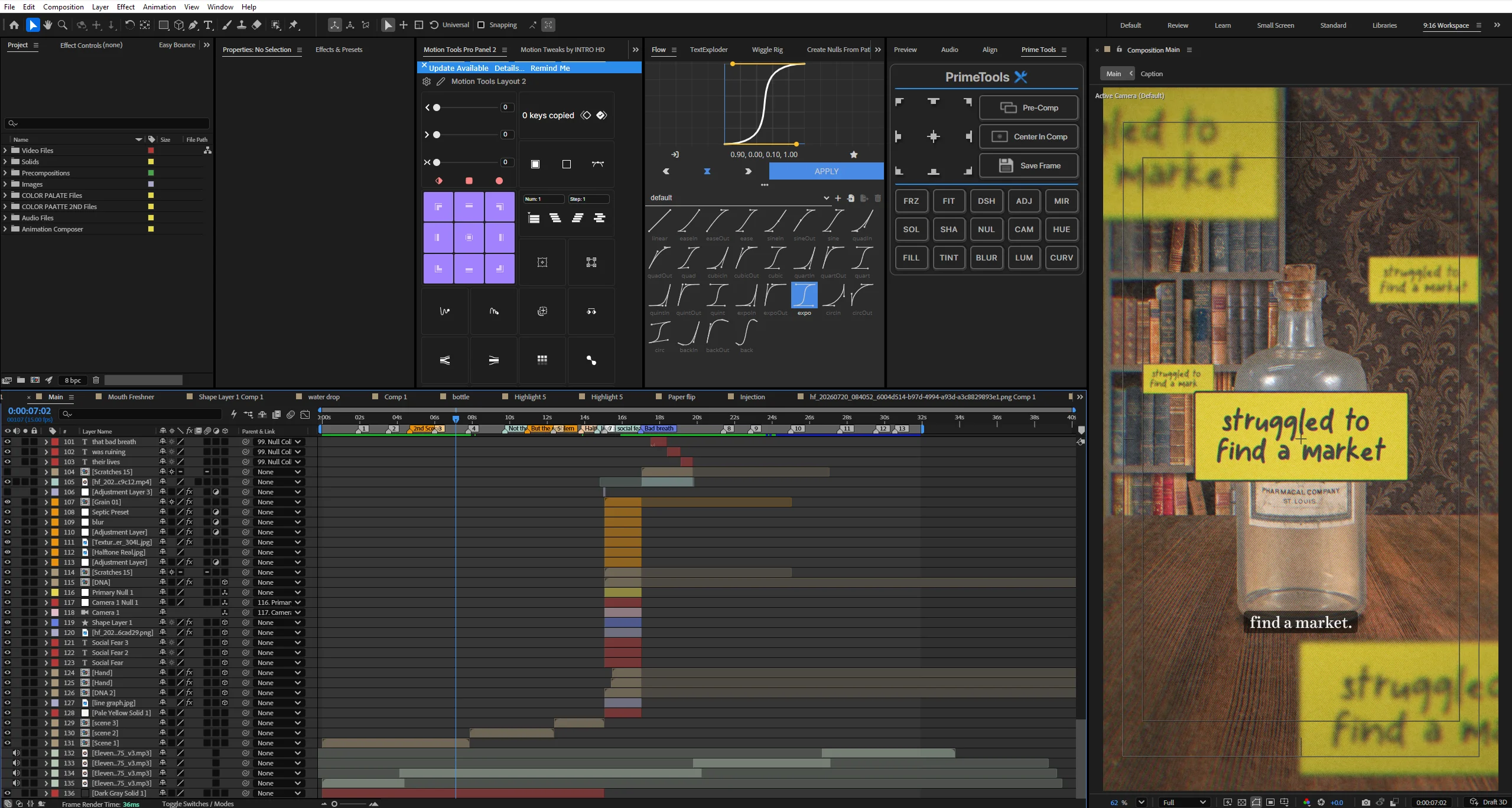Image resolution: width=1512 pixels, height=808 pixels.
Task: Click the Flow favorite star icon
Action: 854,155
